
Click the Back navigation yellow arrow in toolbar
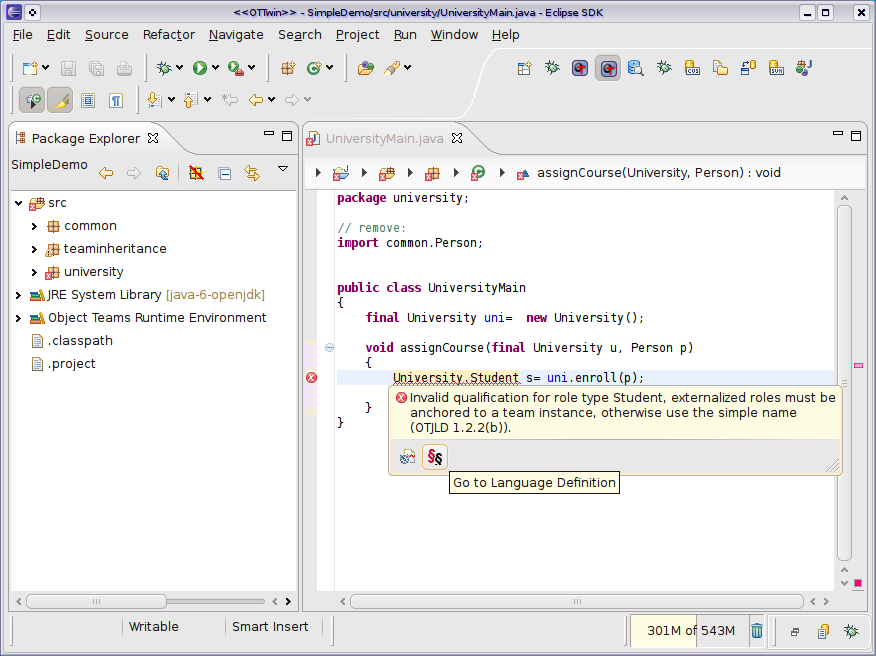coord(256,100)
